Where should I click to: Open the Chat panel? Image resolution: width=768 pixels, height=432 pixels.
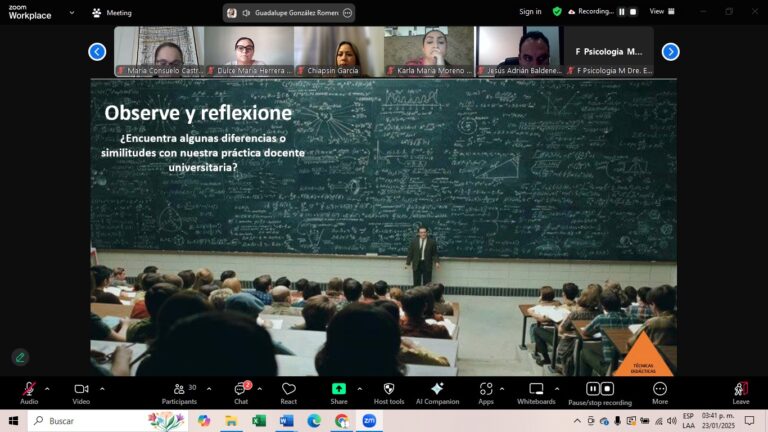coord(241,394)
